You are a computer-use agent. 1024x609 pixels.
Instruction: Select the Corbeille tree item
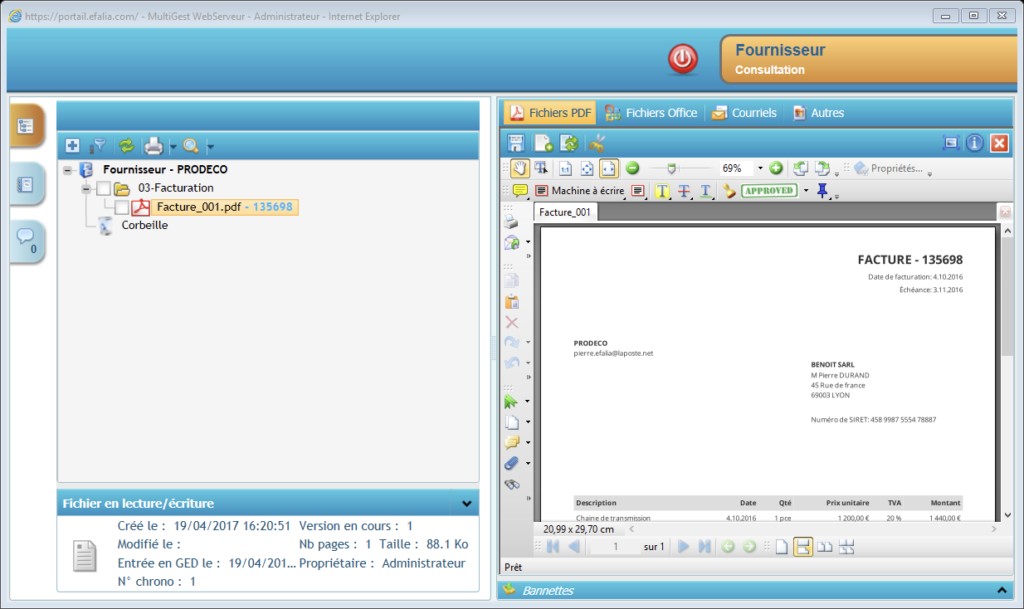[x=144, y=225]
